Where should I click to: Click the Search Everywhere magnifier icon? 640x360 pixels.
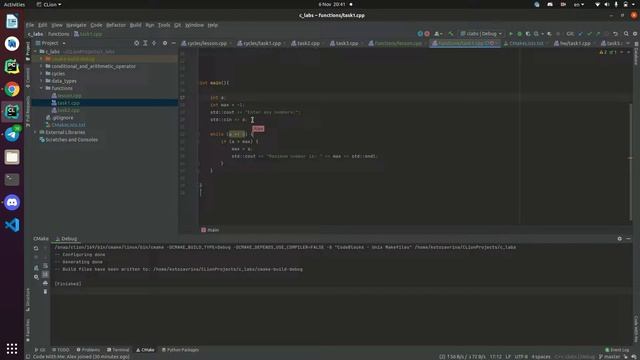pos(626,34)
